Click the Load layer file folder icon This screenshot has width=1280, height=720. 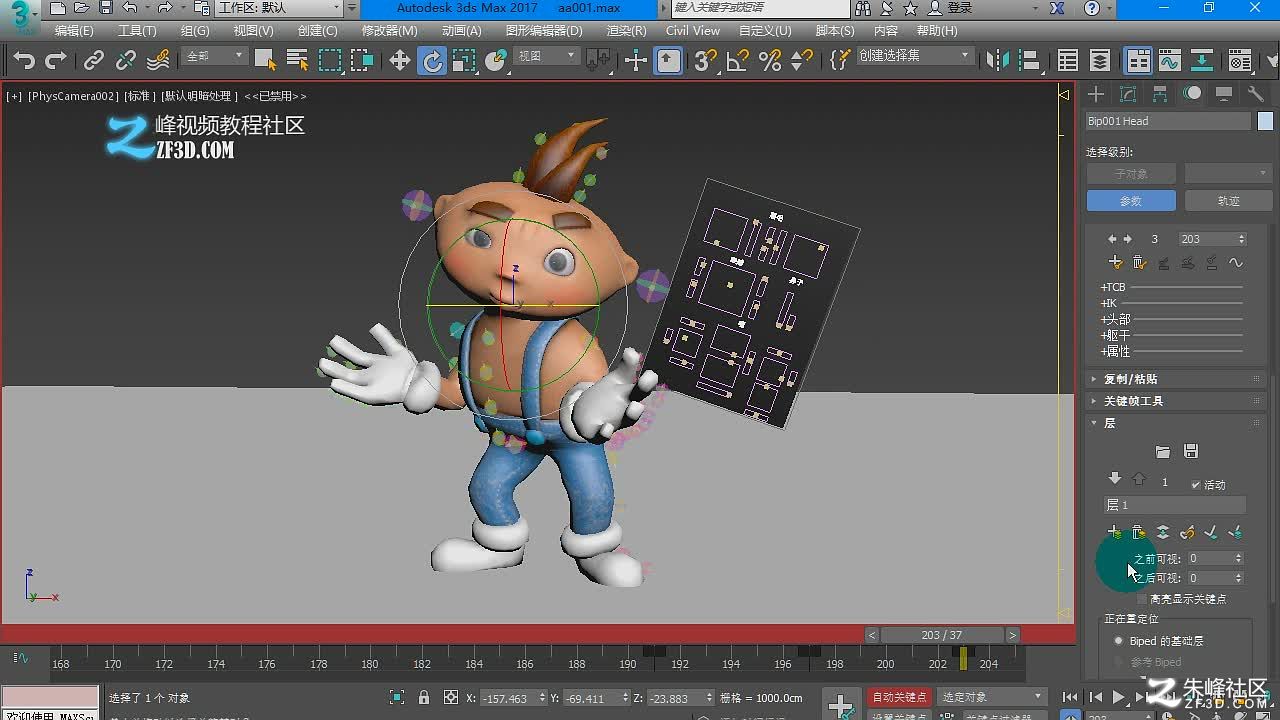point(1162,452)
